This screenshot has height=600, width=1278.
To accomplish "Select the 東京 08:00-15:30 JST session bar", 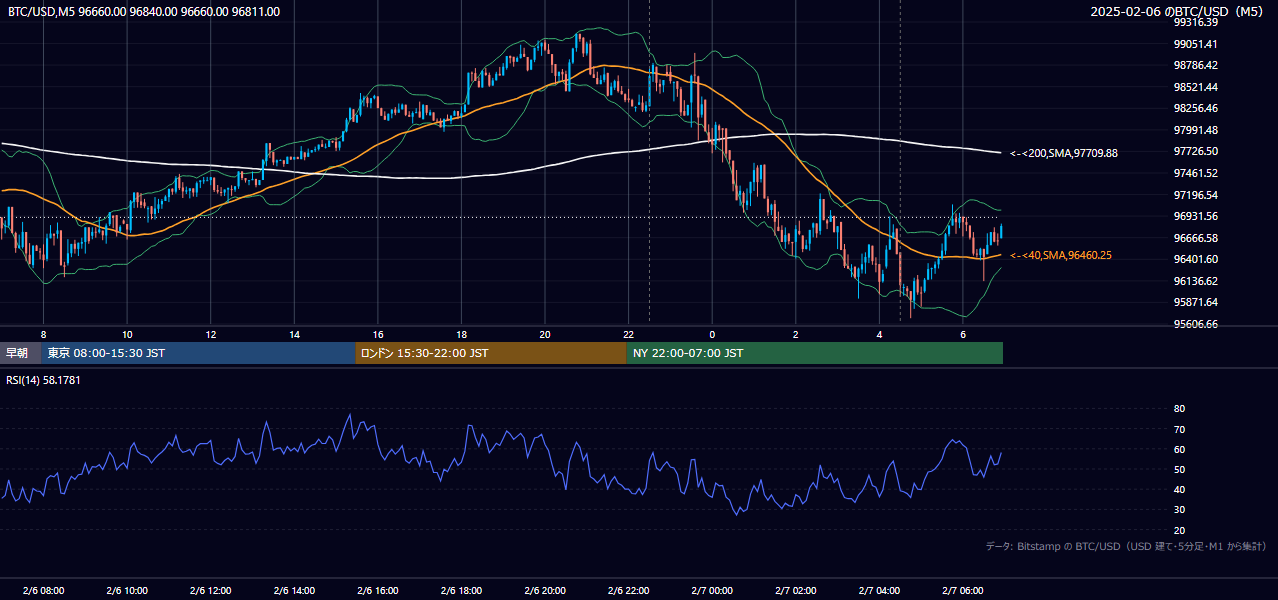I will coord(198,353).
